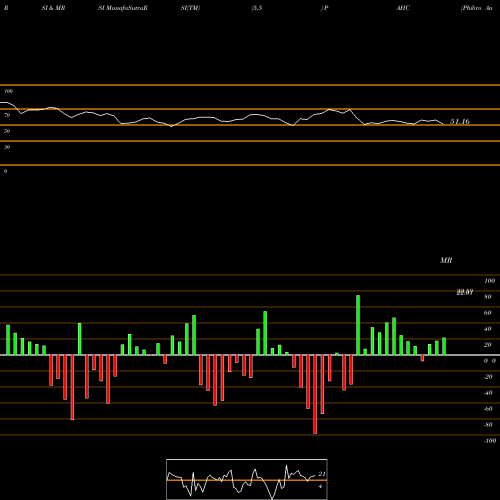Viewport: 500px width, 500px height.
Task: Click the RSI axis label 100
Action: tap(8, 91)
